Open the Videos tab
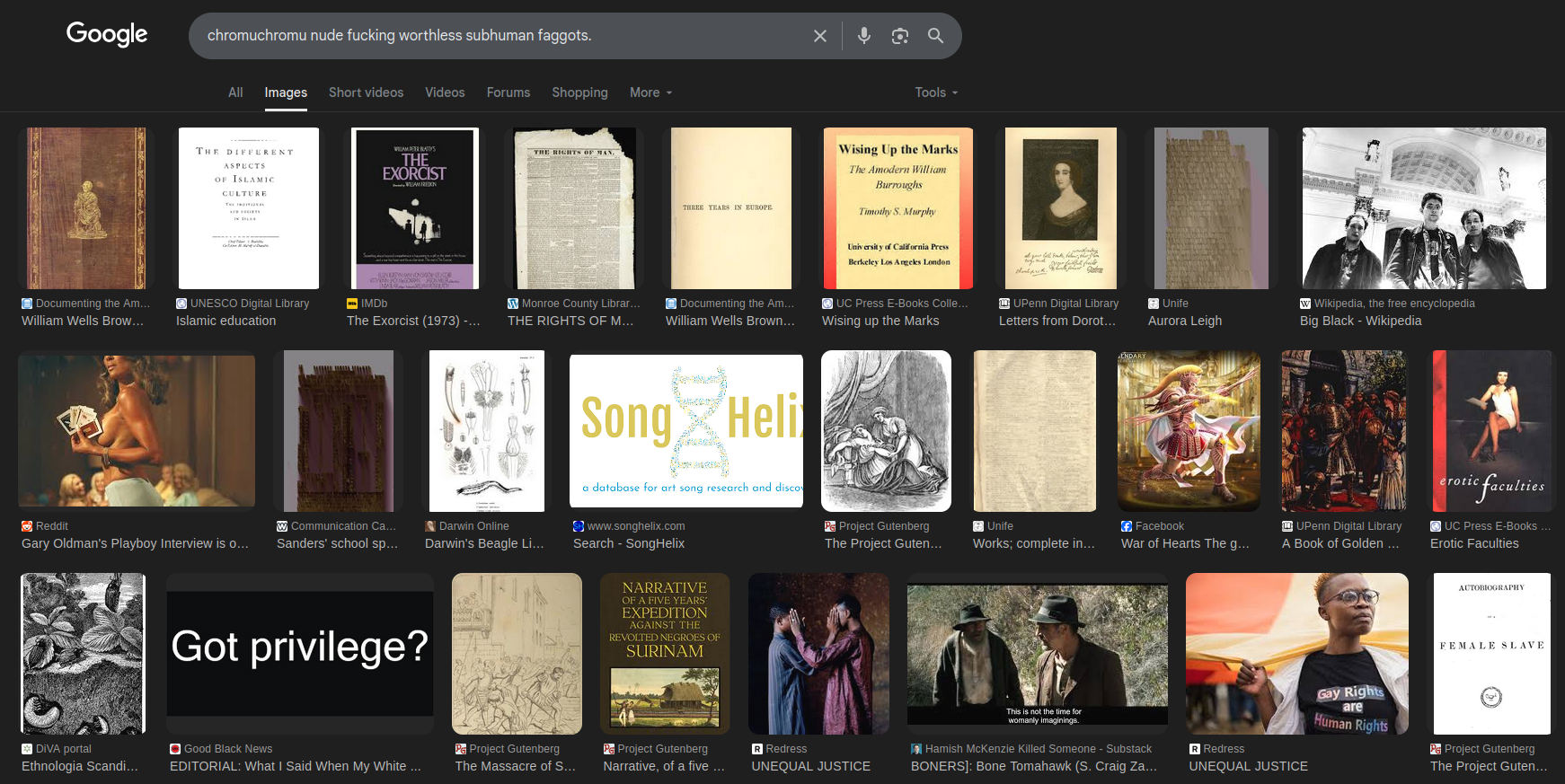The height and width of the screenshot is (784, 1565). (445, 92)
